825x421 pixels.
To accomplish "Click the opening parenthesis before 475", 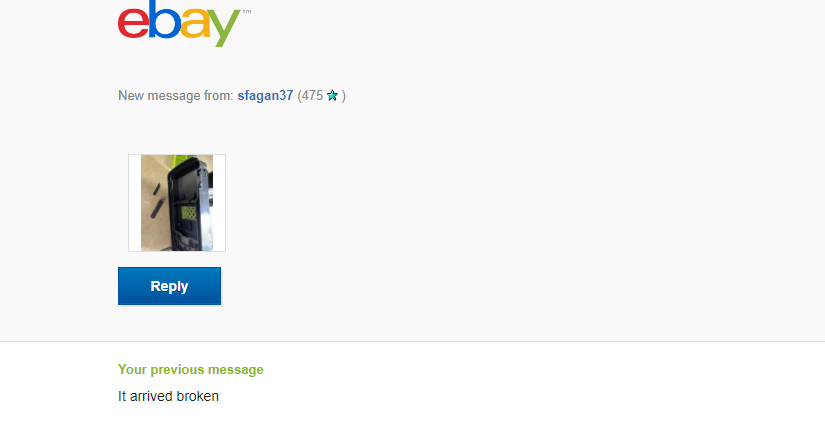I will [x=299, y=96].
